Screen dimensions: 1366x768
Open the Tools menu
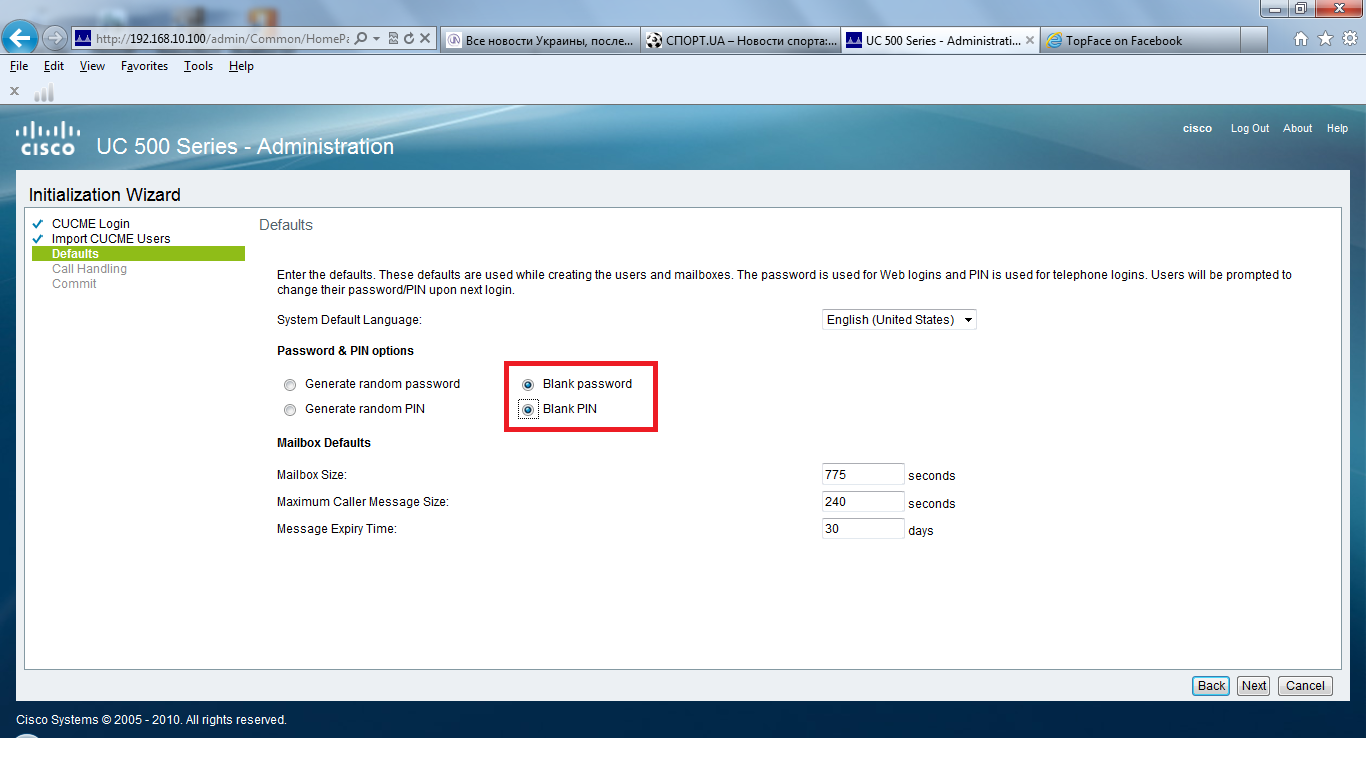(197, 66)
